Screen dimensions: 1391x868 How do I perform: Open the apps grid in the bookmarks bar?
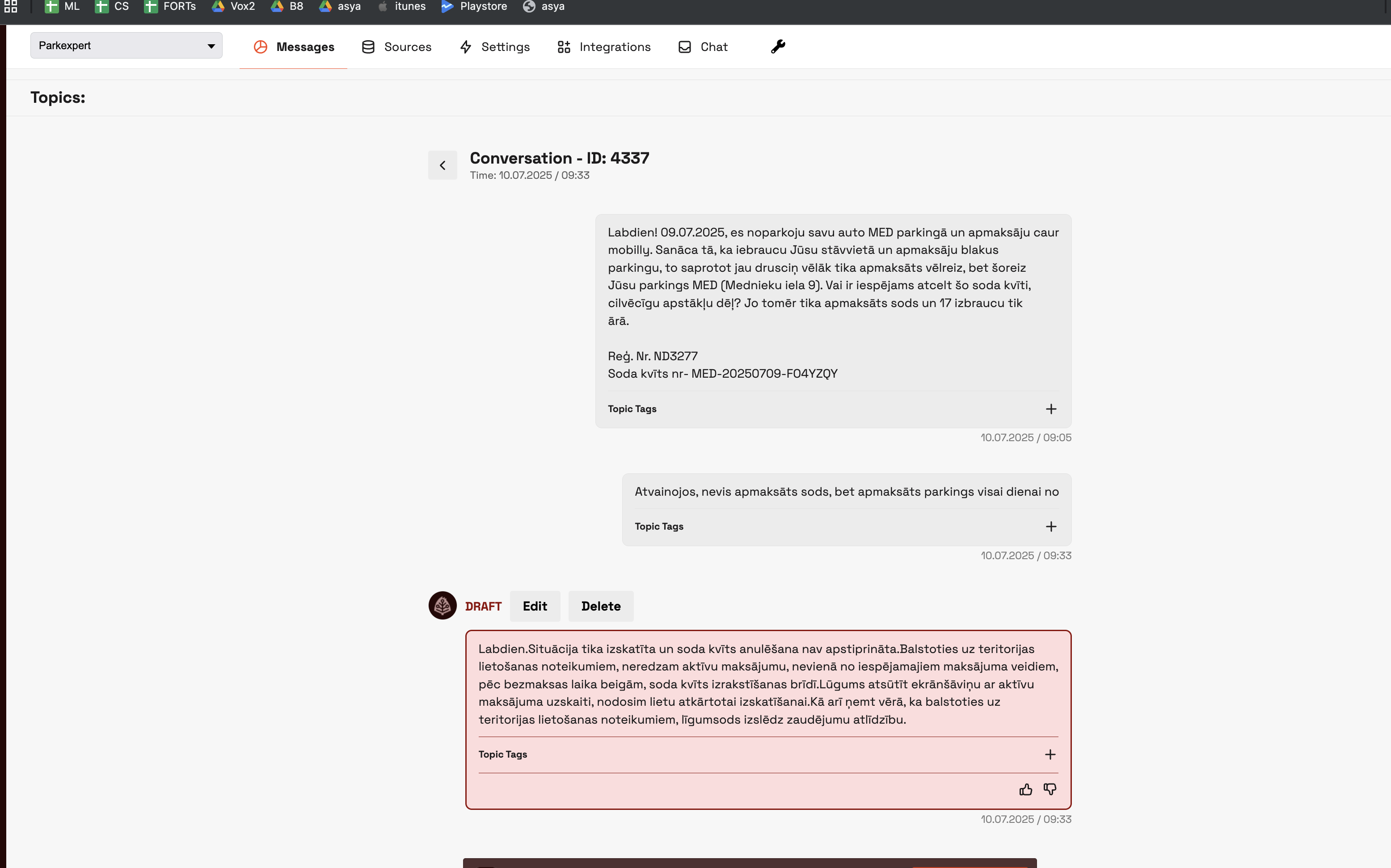point(10,6)
